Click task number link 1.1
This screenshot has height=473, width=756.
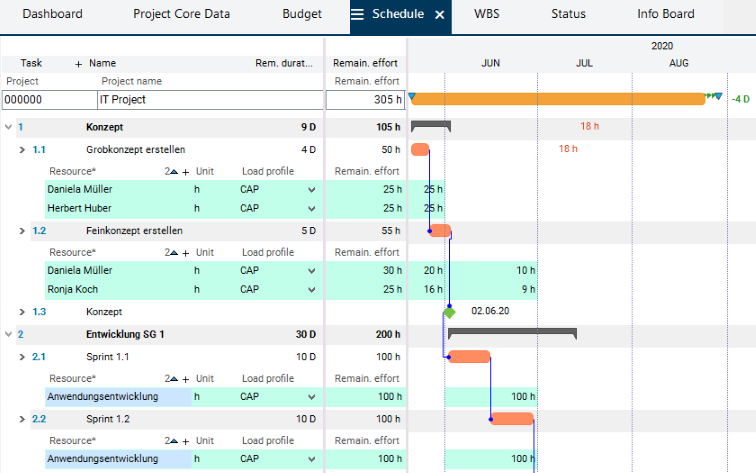coord(39,149)
